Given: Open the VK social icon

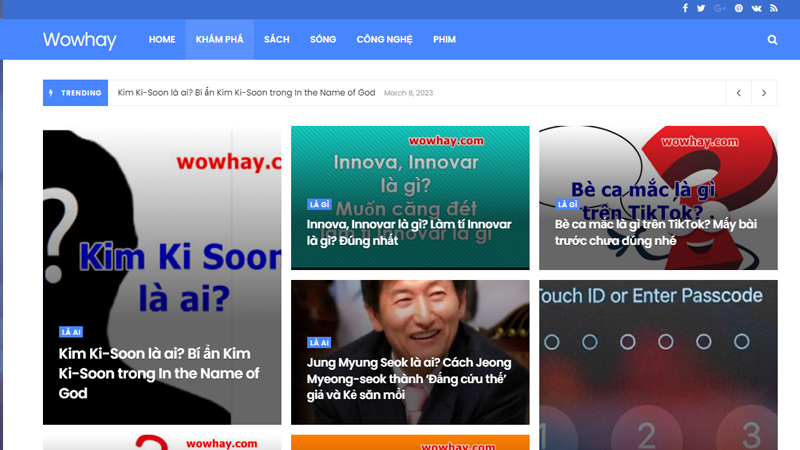Looking at the screenshot, I should [x=756, y=8].
